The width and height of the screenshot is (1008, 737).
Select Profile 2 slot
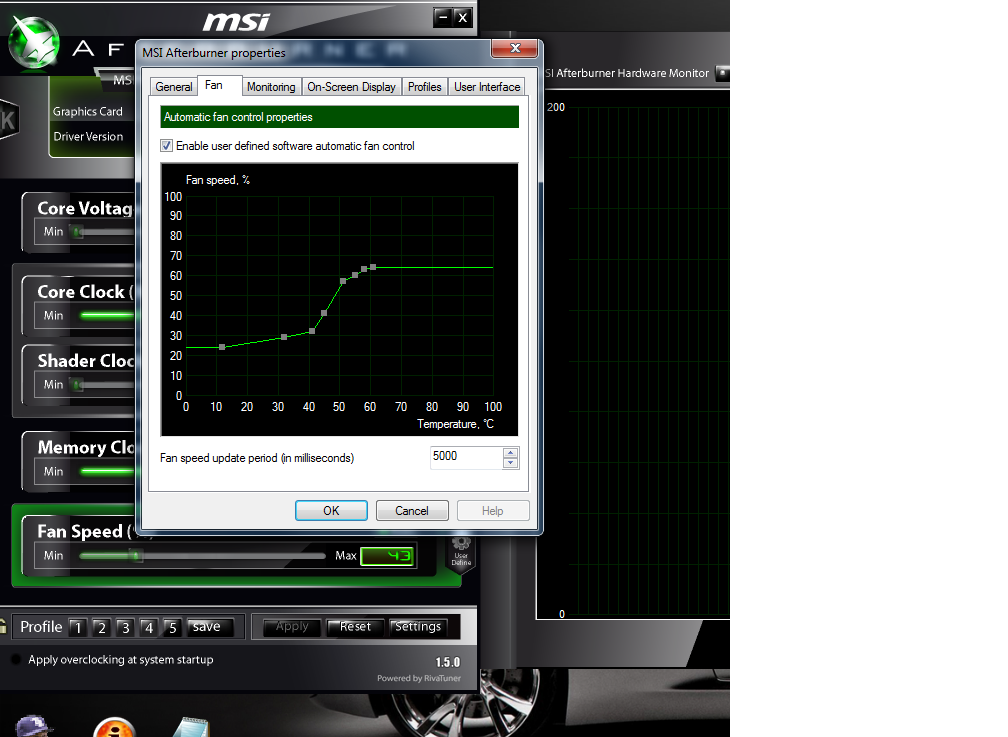[102, 627]
